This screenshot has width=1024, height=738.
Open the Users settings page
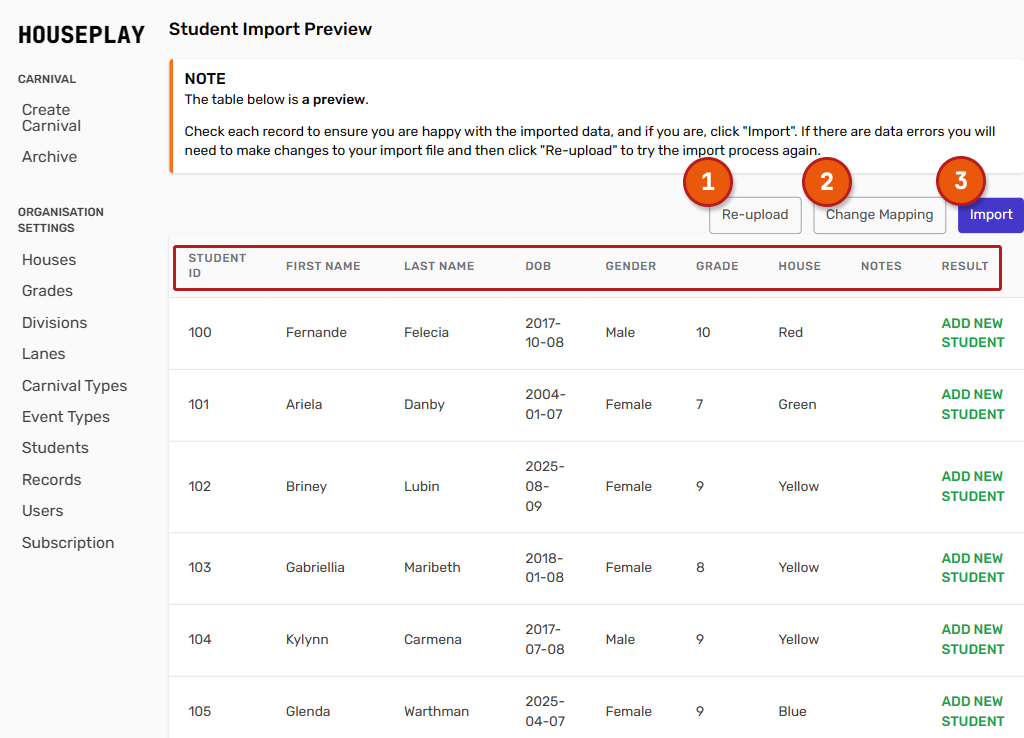pyautogui.click(x=42, y=511)
